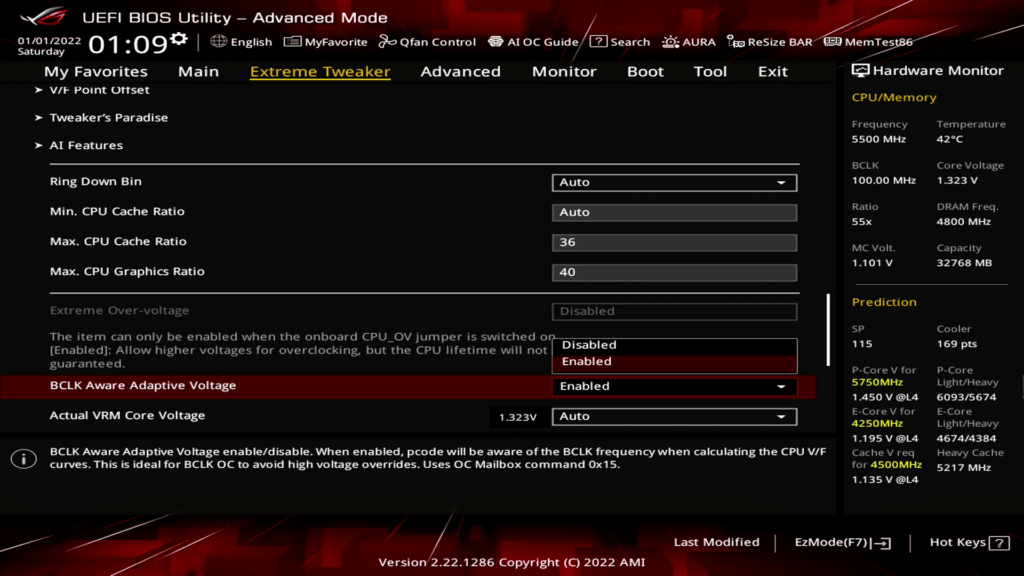Open the clock settings gear icon
The image size is (1024, 576).
pyautogui.click(x=178, y=39)
